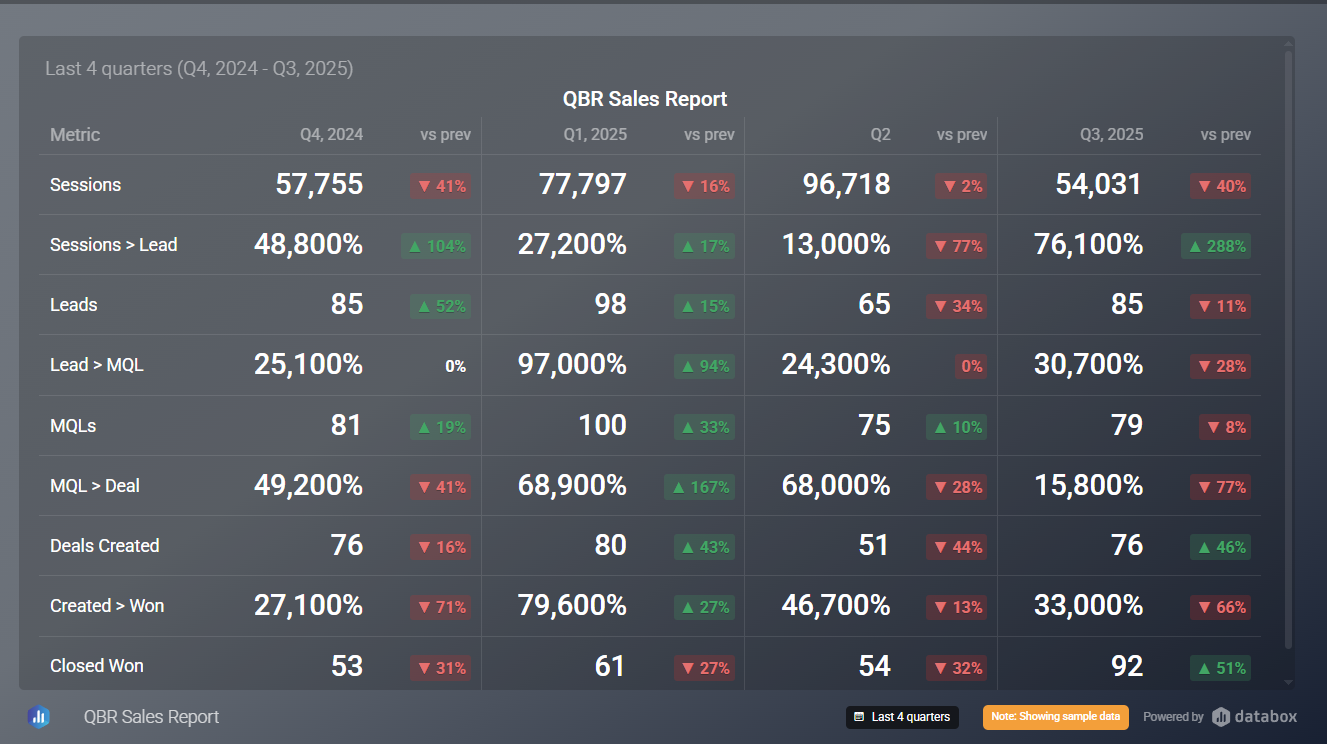Select the Q1, 2025 column header
Image resolution: width=1327 pixels, height=744 pixels.
click(595, 135)
